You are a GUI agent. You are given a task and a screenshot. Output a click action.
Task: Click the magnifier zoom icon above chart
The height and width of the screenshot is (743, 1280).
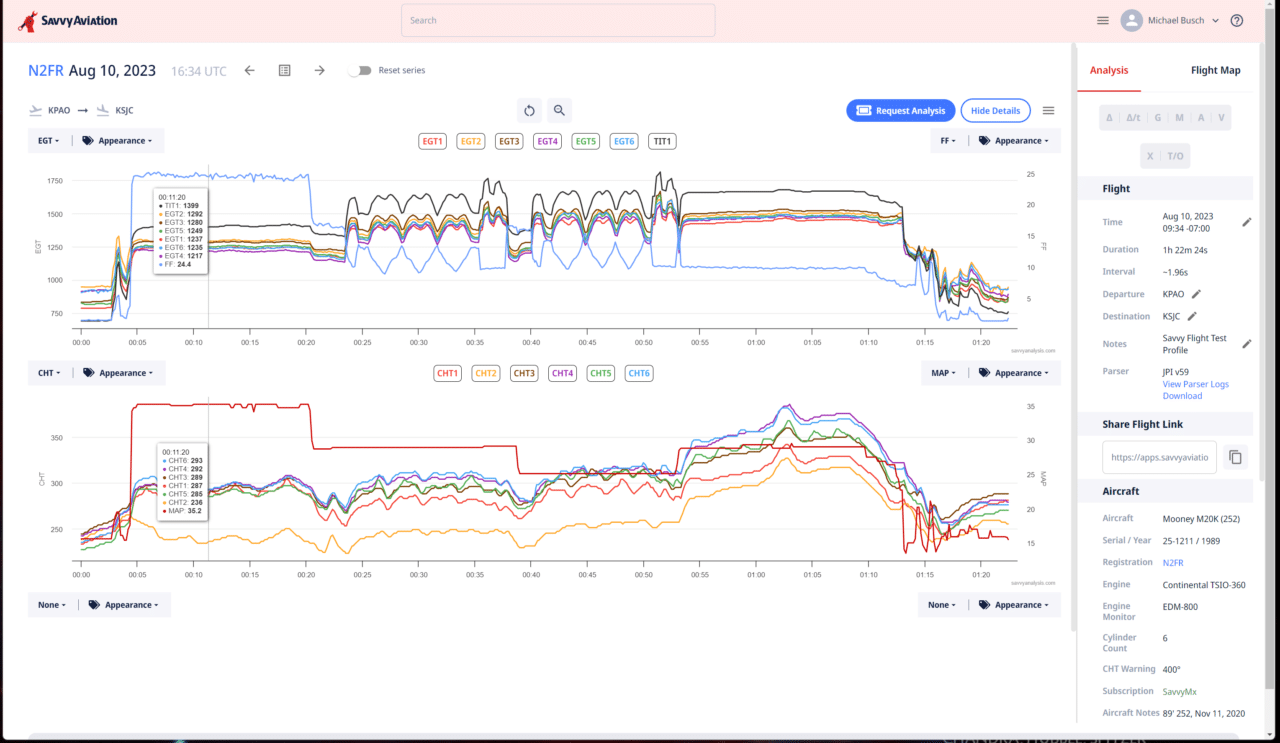coord(559,111)
